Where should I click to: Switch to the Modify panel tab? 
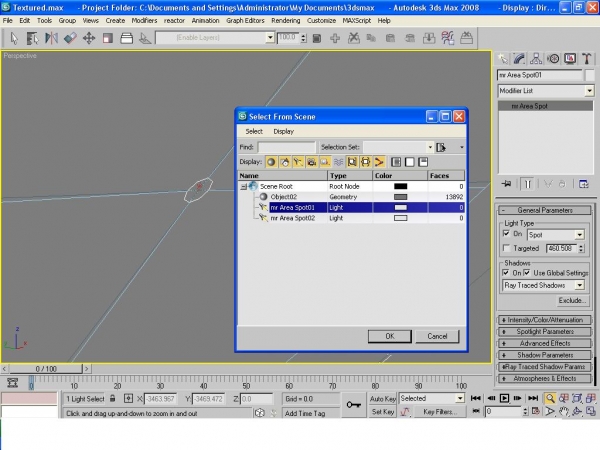519,59
